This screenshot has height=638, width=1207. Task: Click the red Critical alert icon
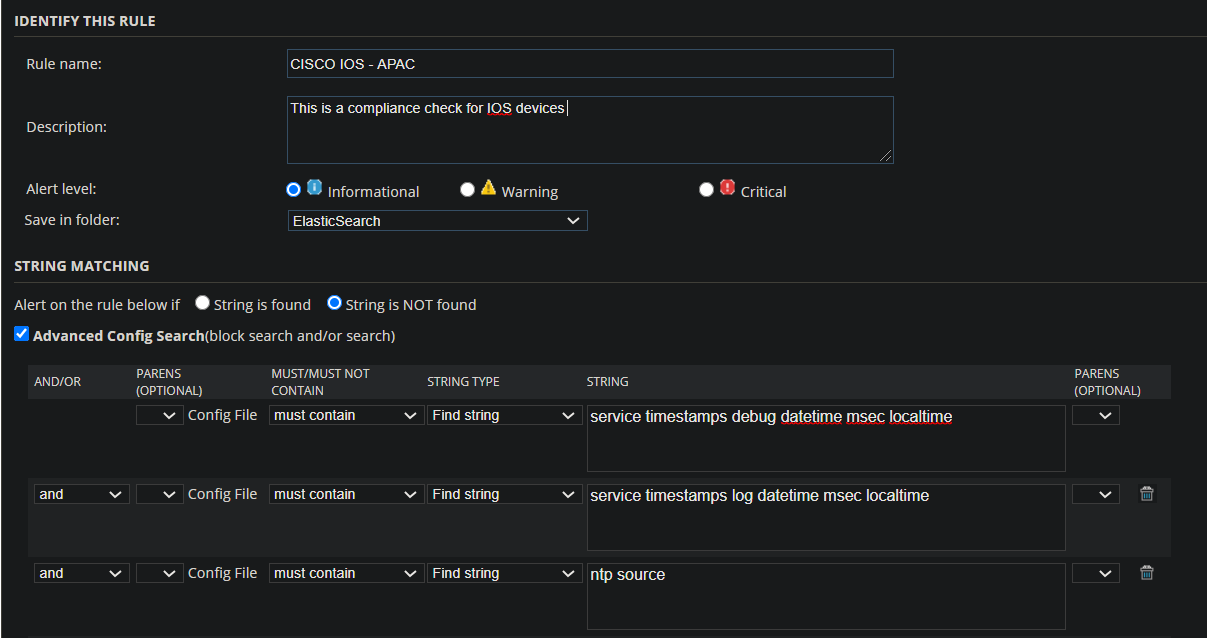point(727,187)
